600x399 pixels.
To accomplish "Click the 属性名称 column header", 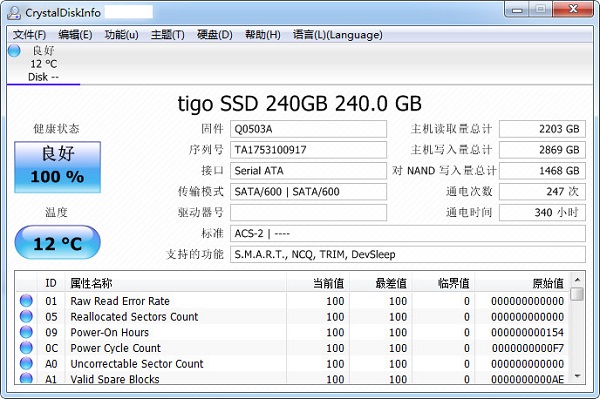I will (x=175, y=283).
